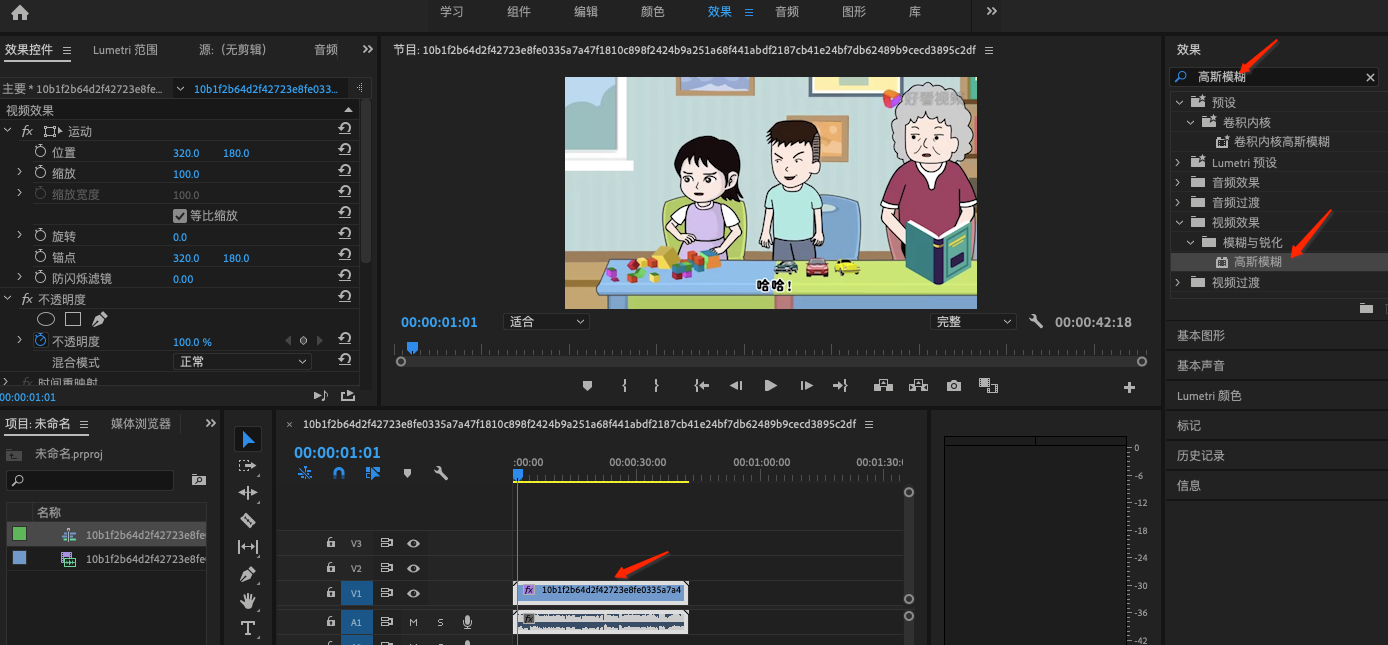Hide track V3 with eye icon
Viewport: 1388px width, 645px height.
[x=413, y=543]
